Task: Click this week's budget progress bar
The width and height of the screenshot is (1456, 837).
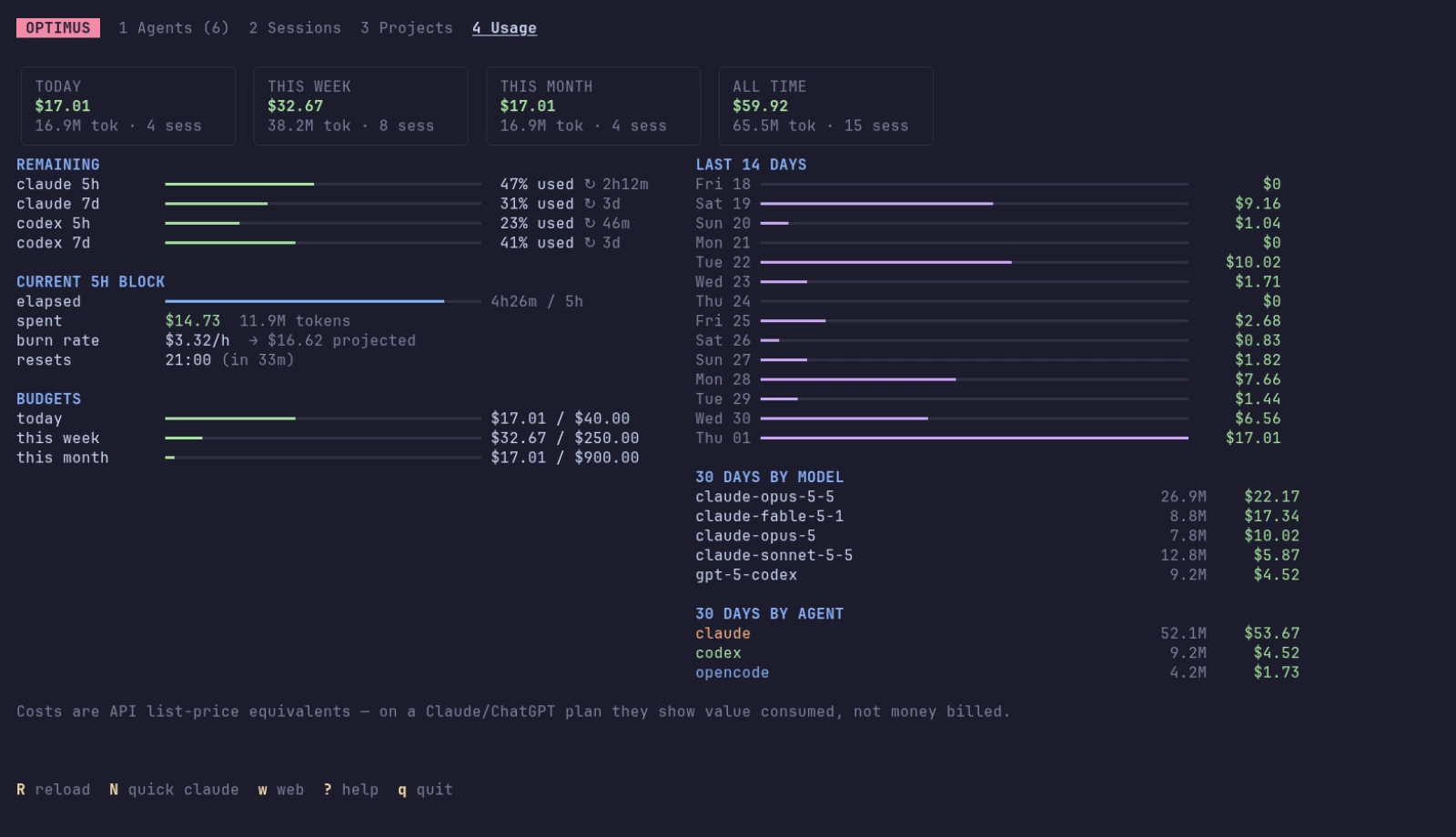Action: [x=323, y=439]
